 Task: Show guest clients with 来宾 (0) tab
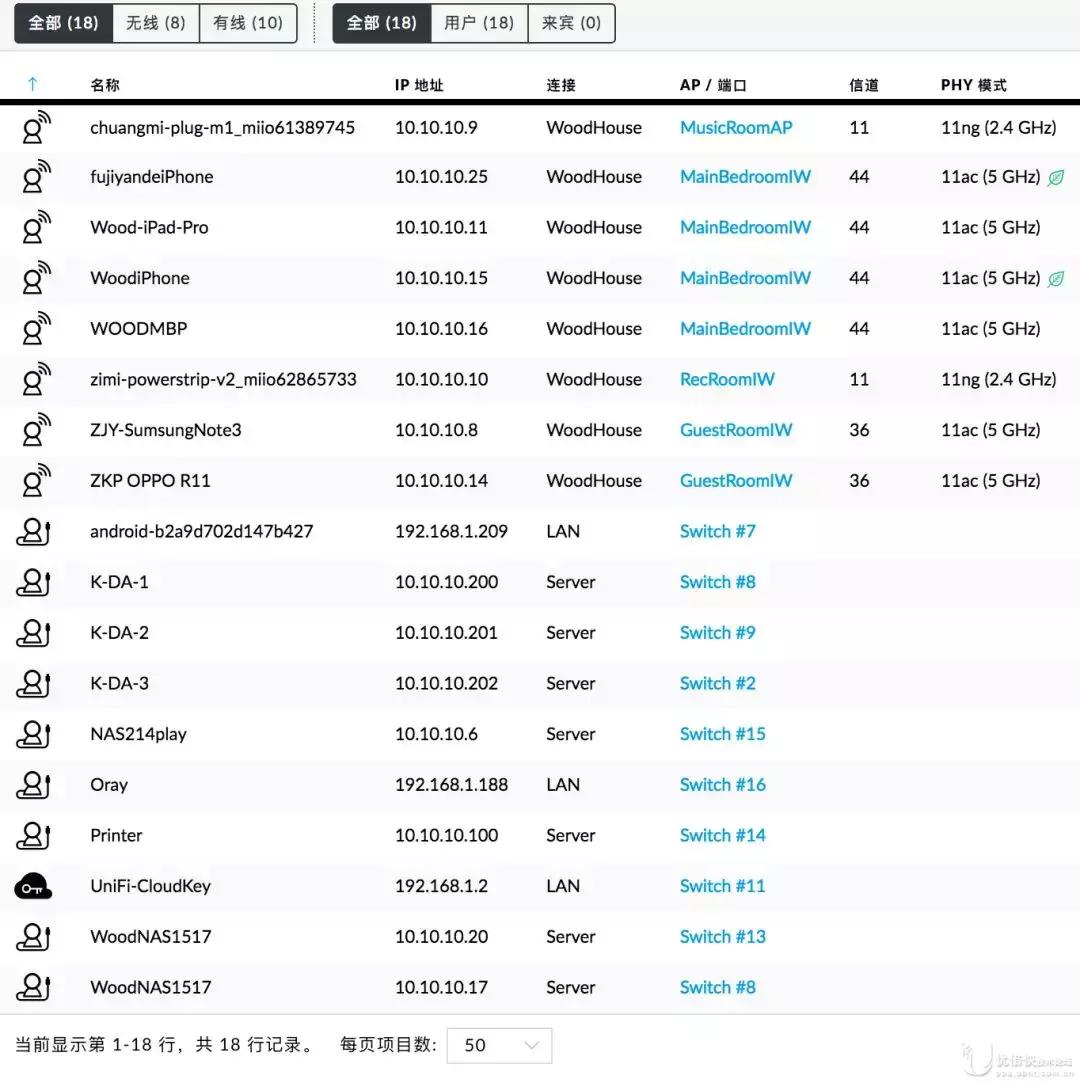pyautogui.click(x=571, y=23)
